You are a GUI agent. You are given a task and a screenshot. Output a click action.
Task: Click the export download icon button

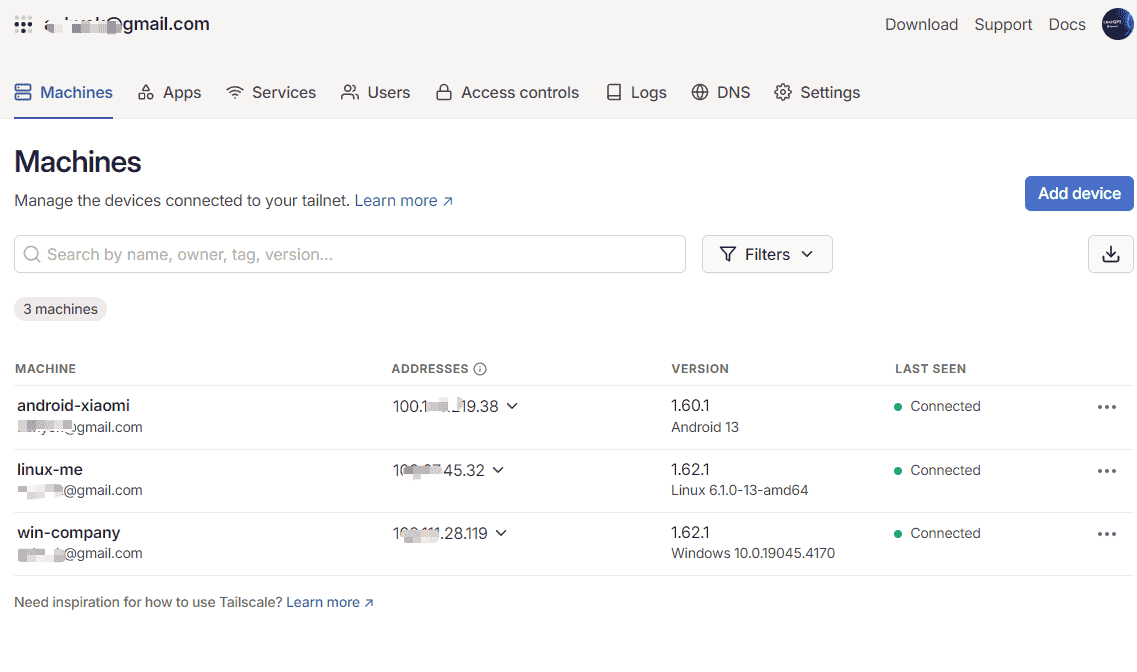[1110, 254]
